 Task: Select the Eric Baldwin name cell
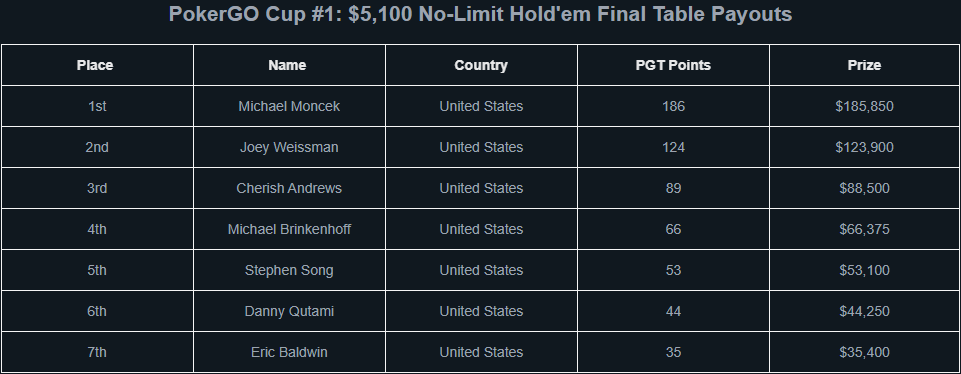pyautogui.click(x=289, y=353)
